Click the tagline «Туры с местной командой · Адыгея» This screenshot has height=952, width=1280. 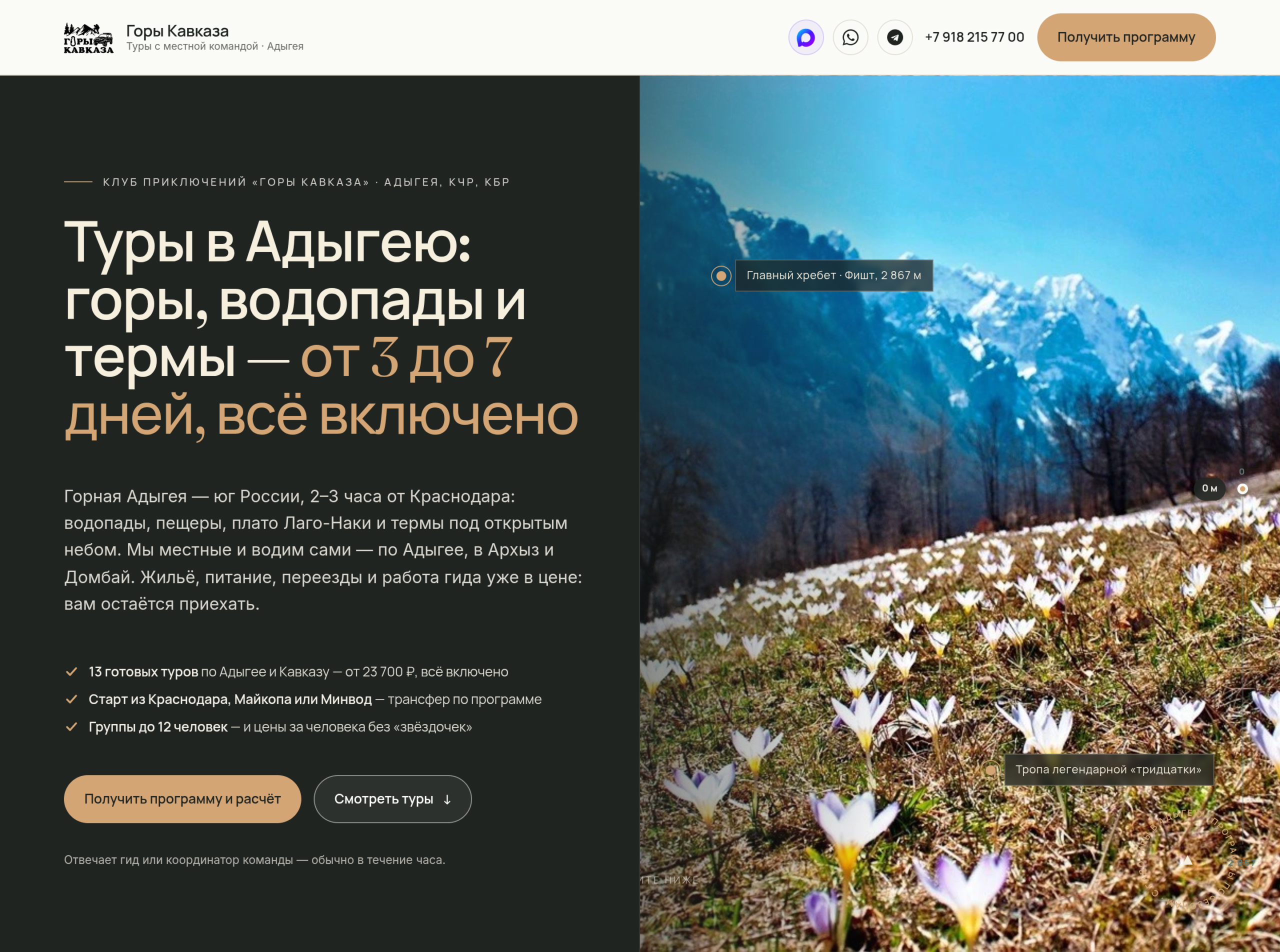(x=215, y=46)
